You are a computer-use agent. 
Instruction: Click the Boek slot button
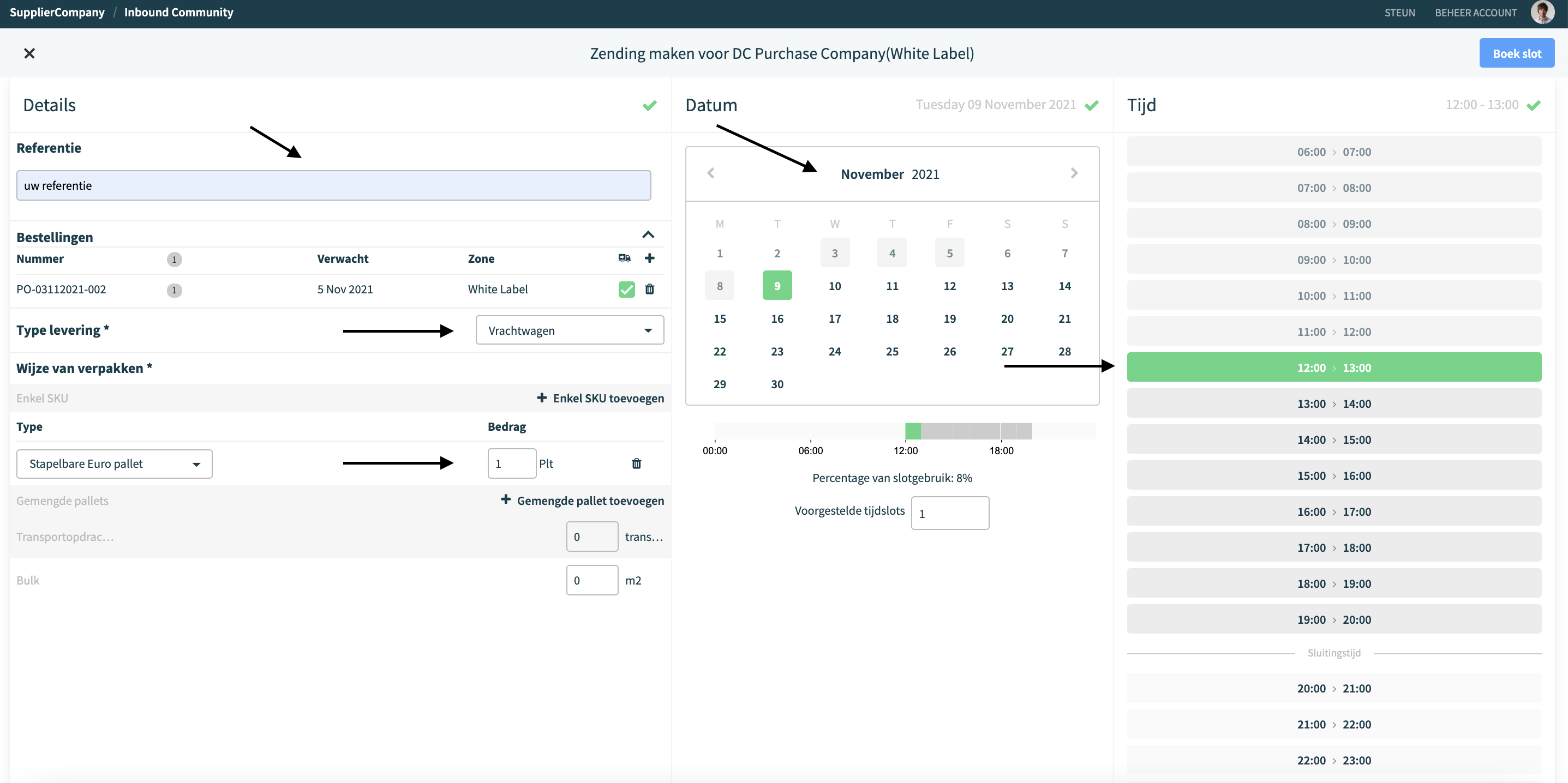[1517, 53]
